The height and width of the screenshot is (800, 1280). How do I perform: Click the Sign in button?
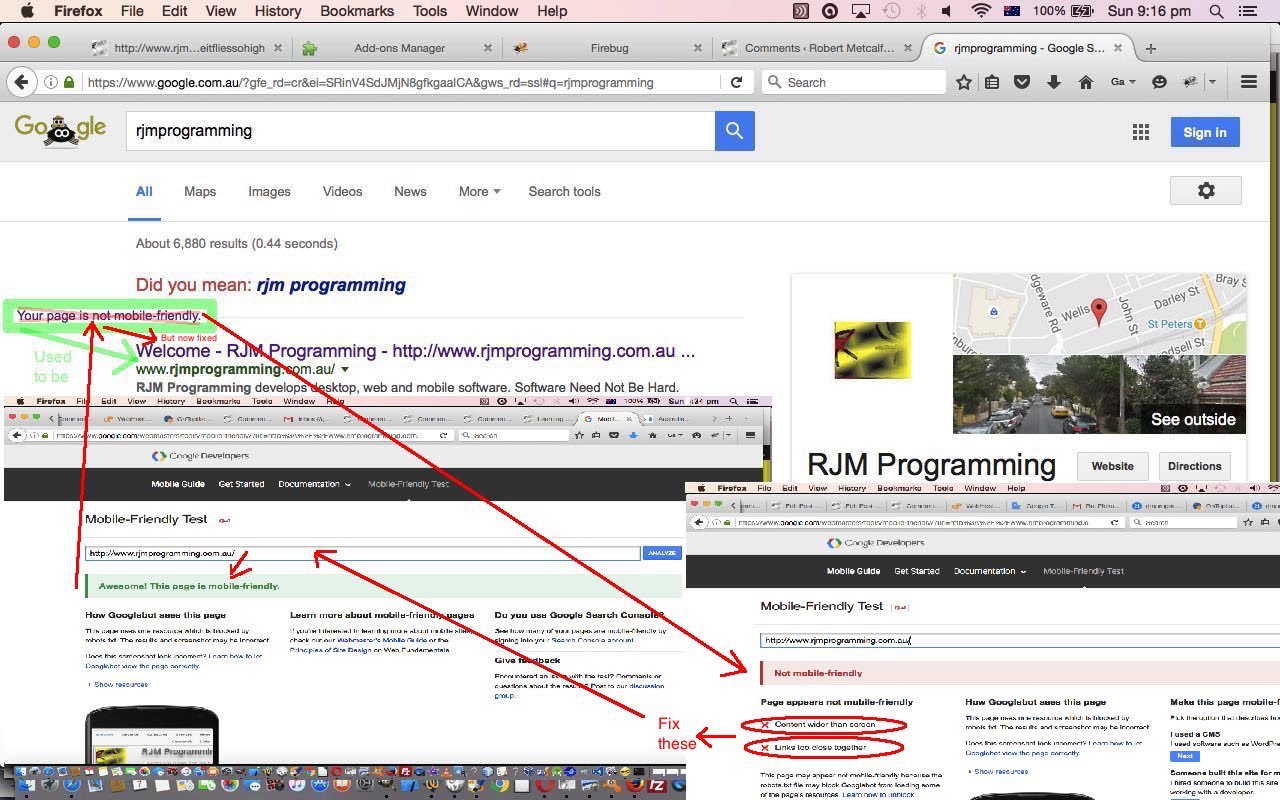(1205, 132)
